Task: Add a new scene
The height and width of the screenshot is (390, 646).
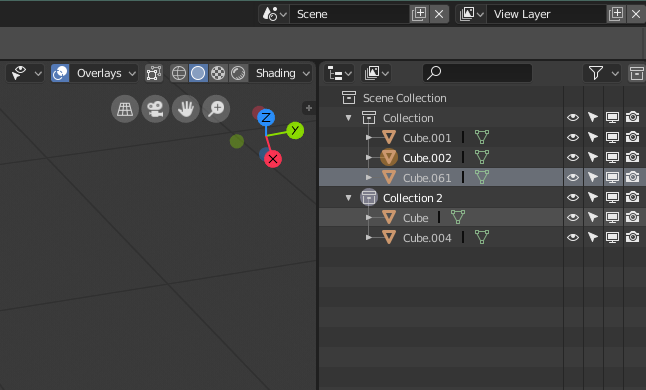Action: click(x=419, y=14)
